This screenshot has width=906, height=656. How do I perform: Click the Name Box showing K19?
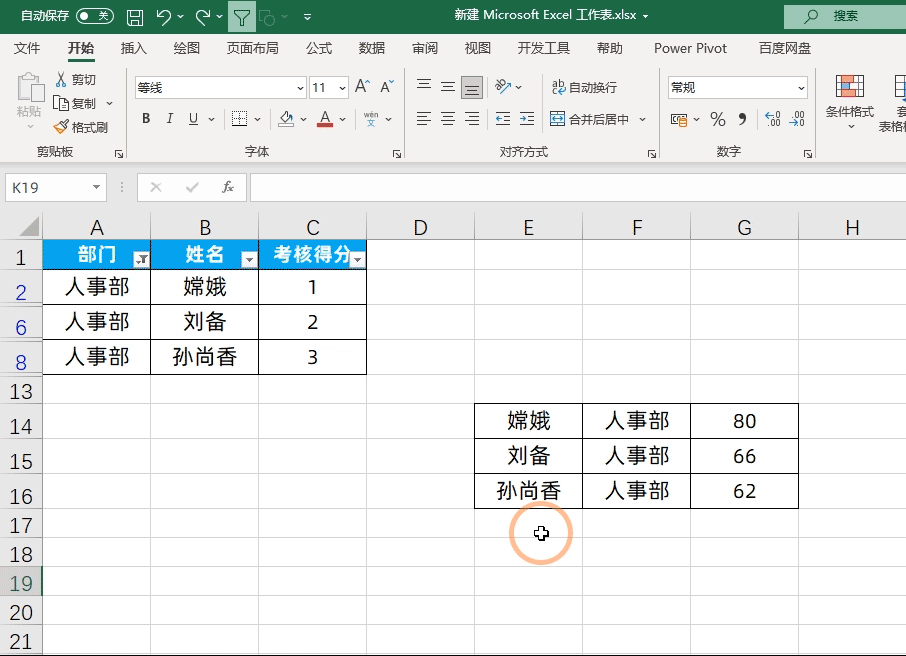(x=48, y=187)
